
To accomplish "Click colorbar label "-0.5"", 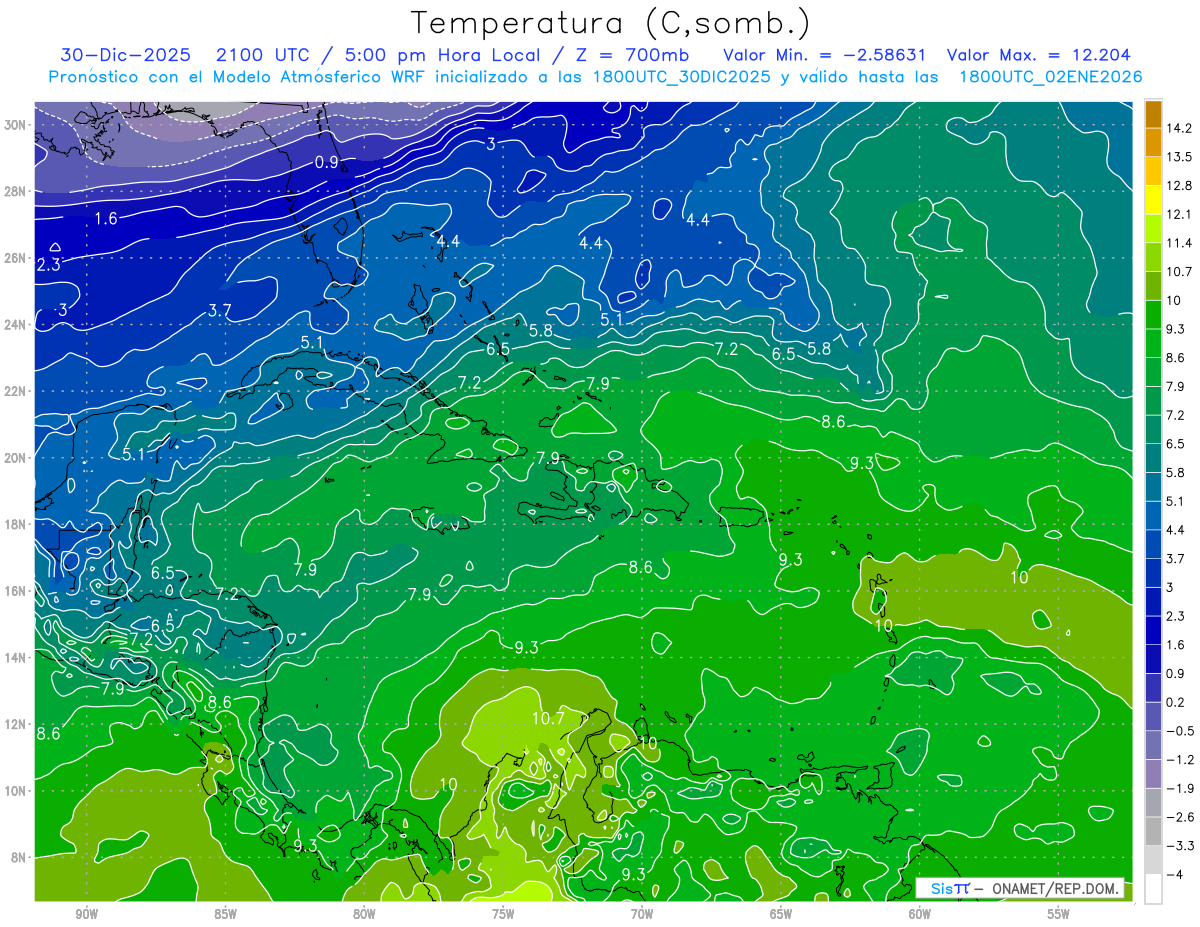I will [1180, 731].
